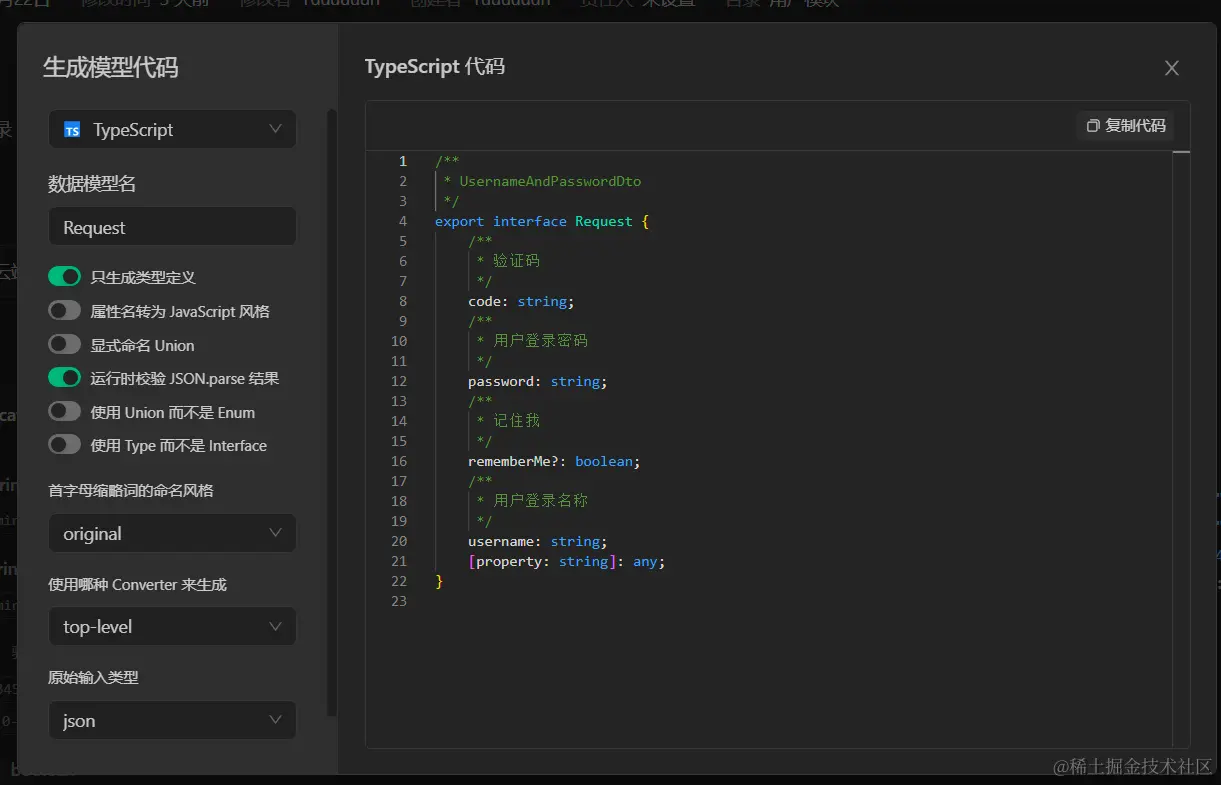Turn off 运行时校验 JSON.parse 结果 switch

[65, 378]
